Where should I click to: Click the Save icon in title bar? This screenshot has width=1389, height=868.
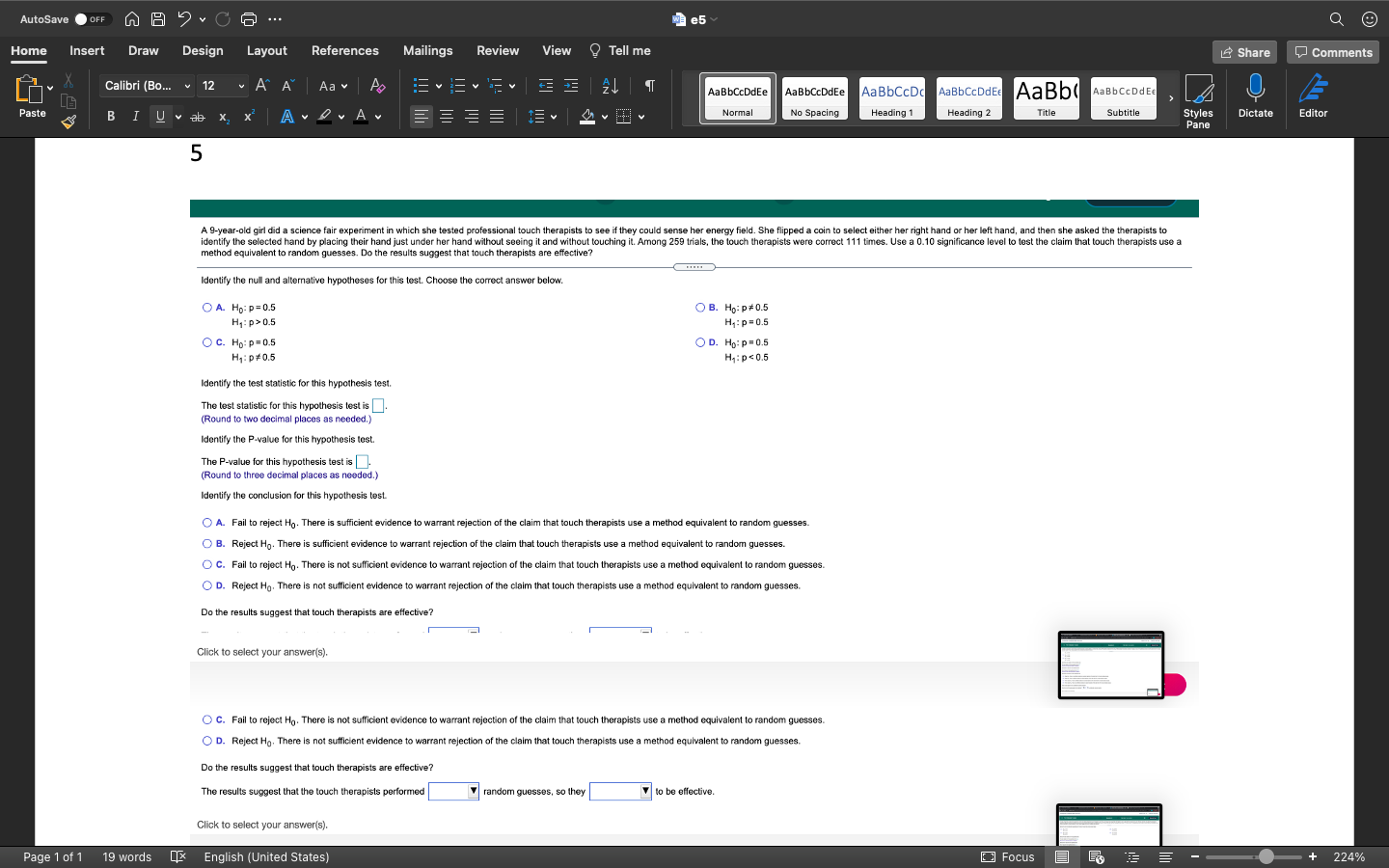158,19
